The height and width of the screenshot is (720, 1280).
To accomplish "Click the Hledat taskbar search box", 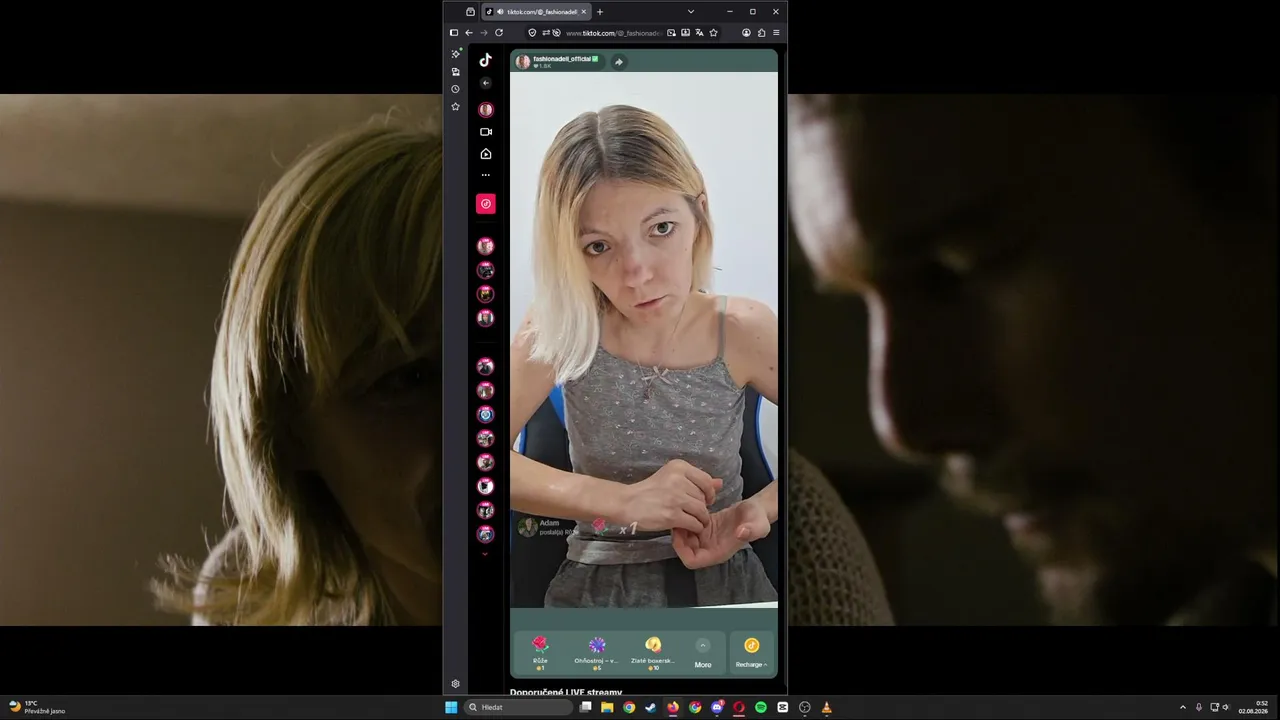I will pyautogui.click(x=520, y=707).
